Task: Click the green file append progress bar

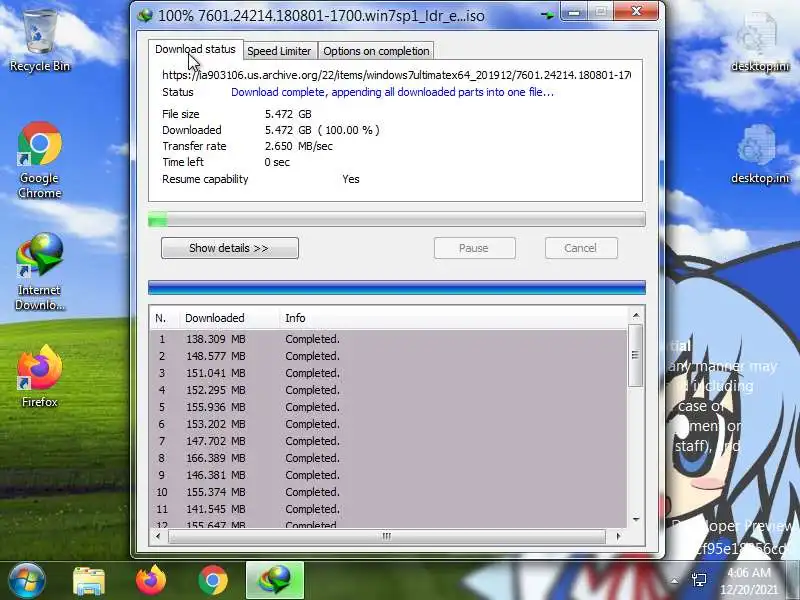Action: tap(396, 219)
